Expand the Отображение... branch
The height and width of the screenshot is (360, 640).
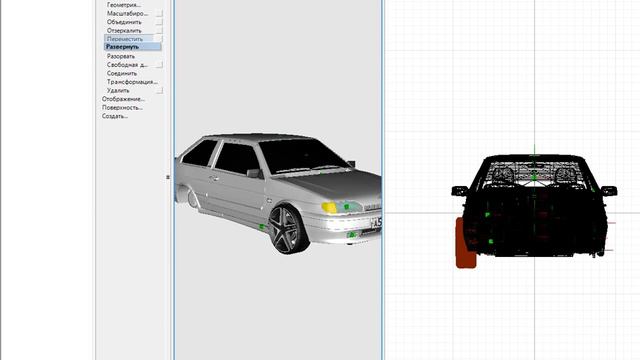coord(123,99)
